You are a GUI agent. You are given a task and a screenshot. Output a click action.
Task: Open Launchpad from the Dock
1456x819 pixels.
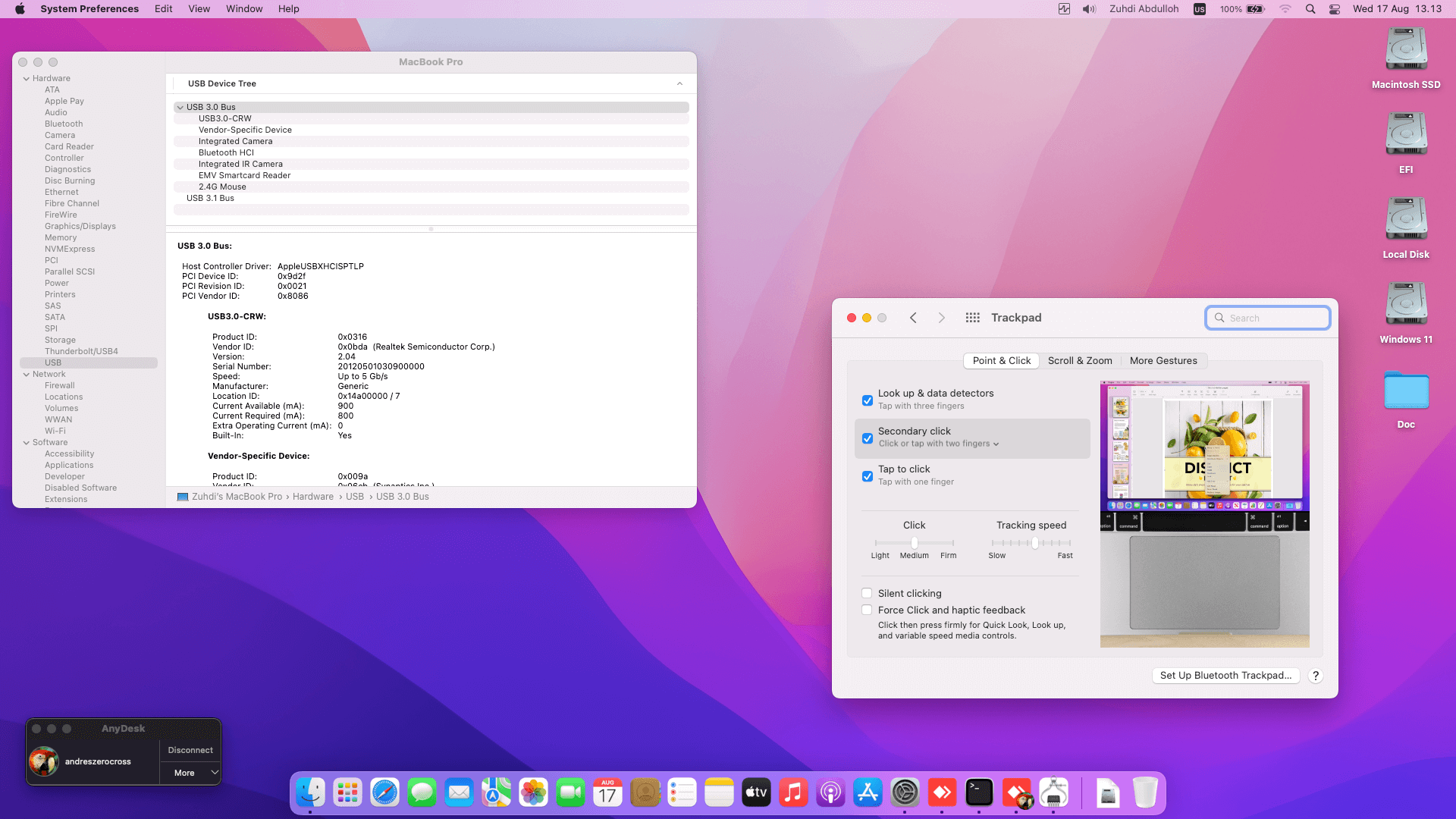(347, 793)
